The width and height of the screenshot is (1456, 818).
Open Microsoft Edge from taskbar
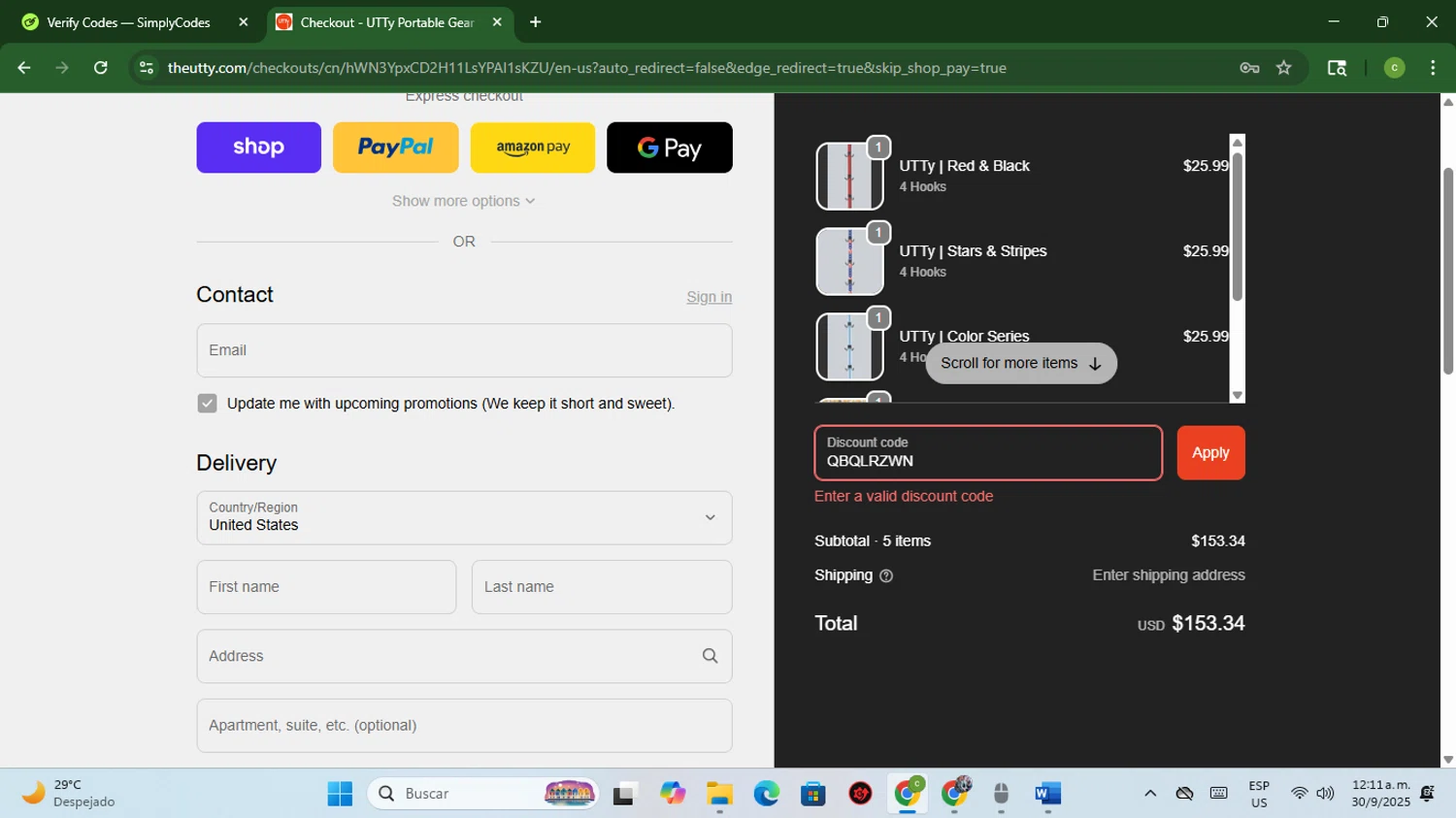pyautogui.click(x=766, y=794)
